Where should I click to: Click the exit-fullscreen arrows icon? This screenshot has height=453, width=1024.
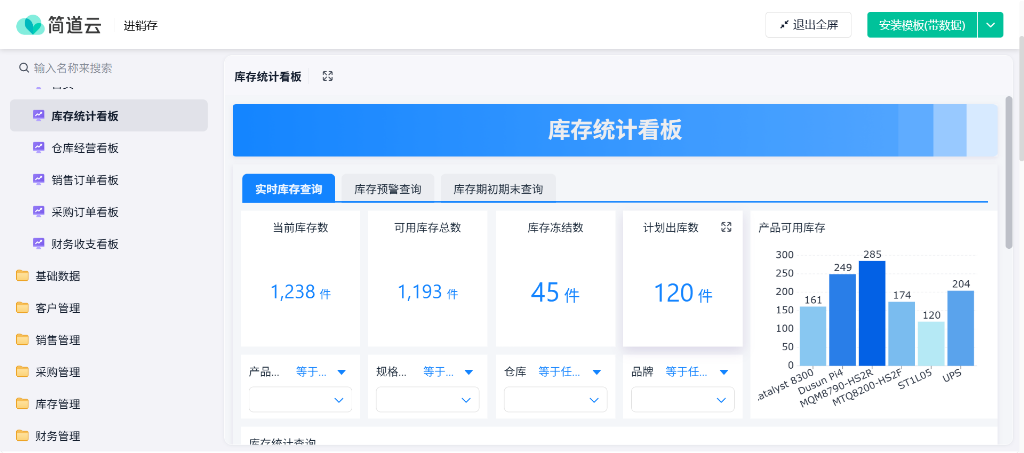pos(784,25)
